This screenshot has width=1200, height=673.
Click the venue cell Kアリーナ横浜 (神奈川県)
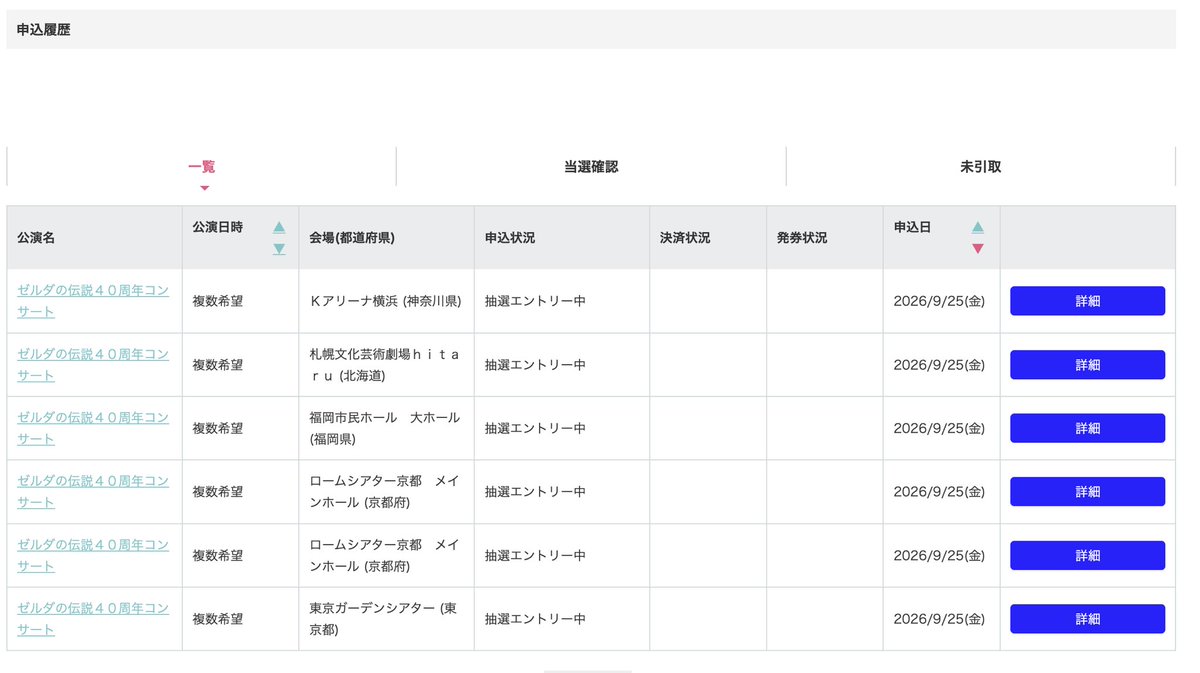(x=386, y=301)
